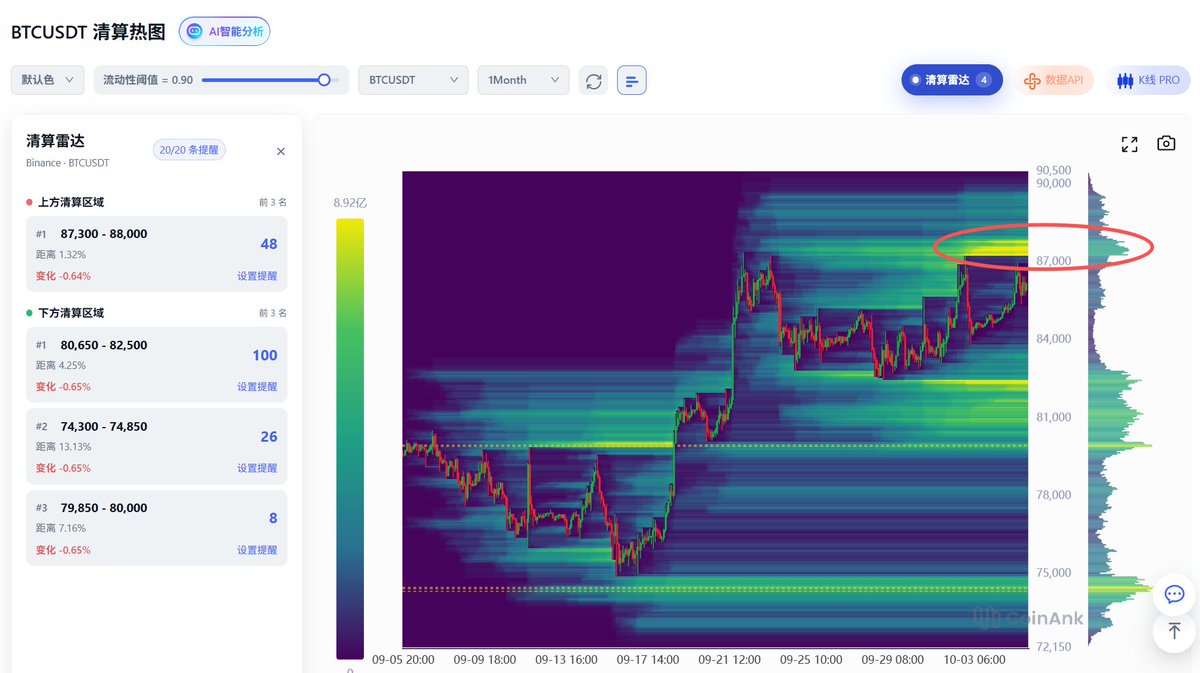Click the 距离 13.13% distance value
This screenshot has width=1200, height=673.
(63, 447)
